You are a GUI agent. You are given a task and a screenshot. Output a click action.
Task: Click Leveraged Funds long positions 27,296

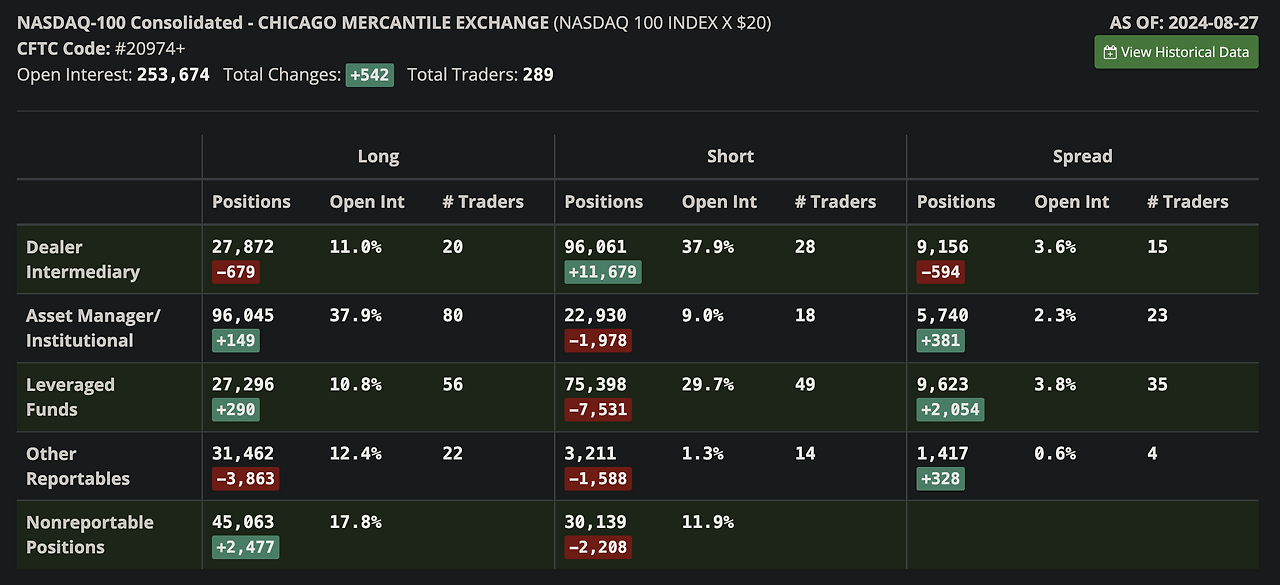click(243, 384)
